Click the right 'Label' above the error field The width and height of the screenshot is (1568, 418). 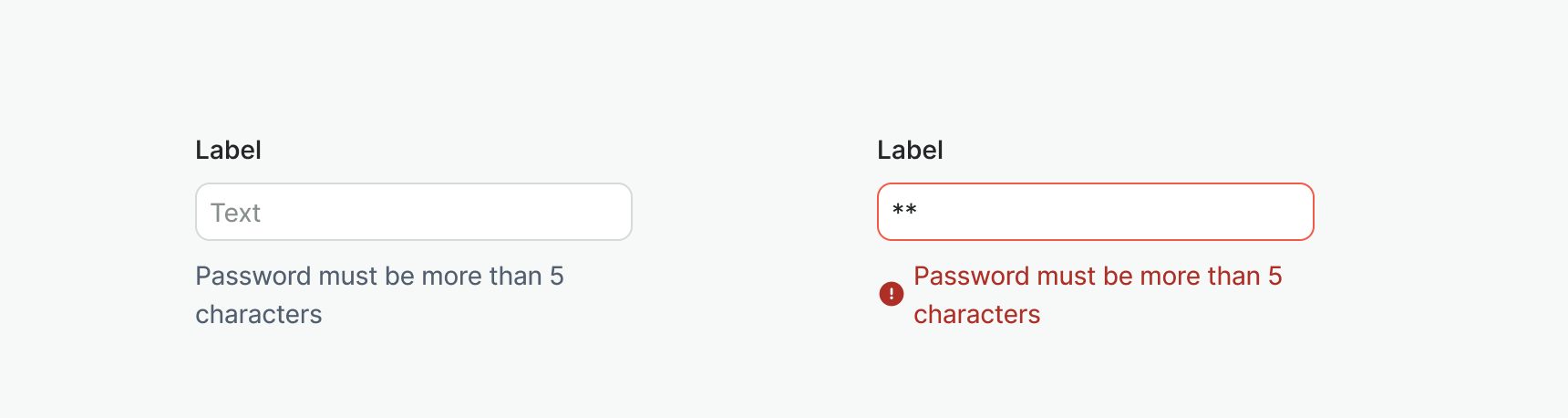[910, 151]
